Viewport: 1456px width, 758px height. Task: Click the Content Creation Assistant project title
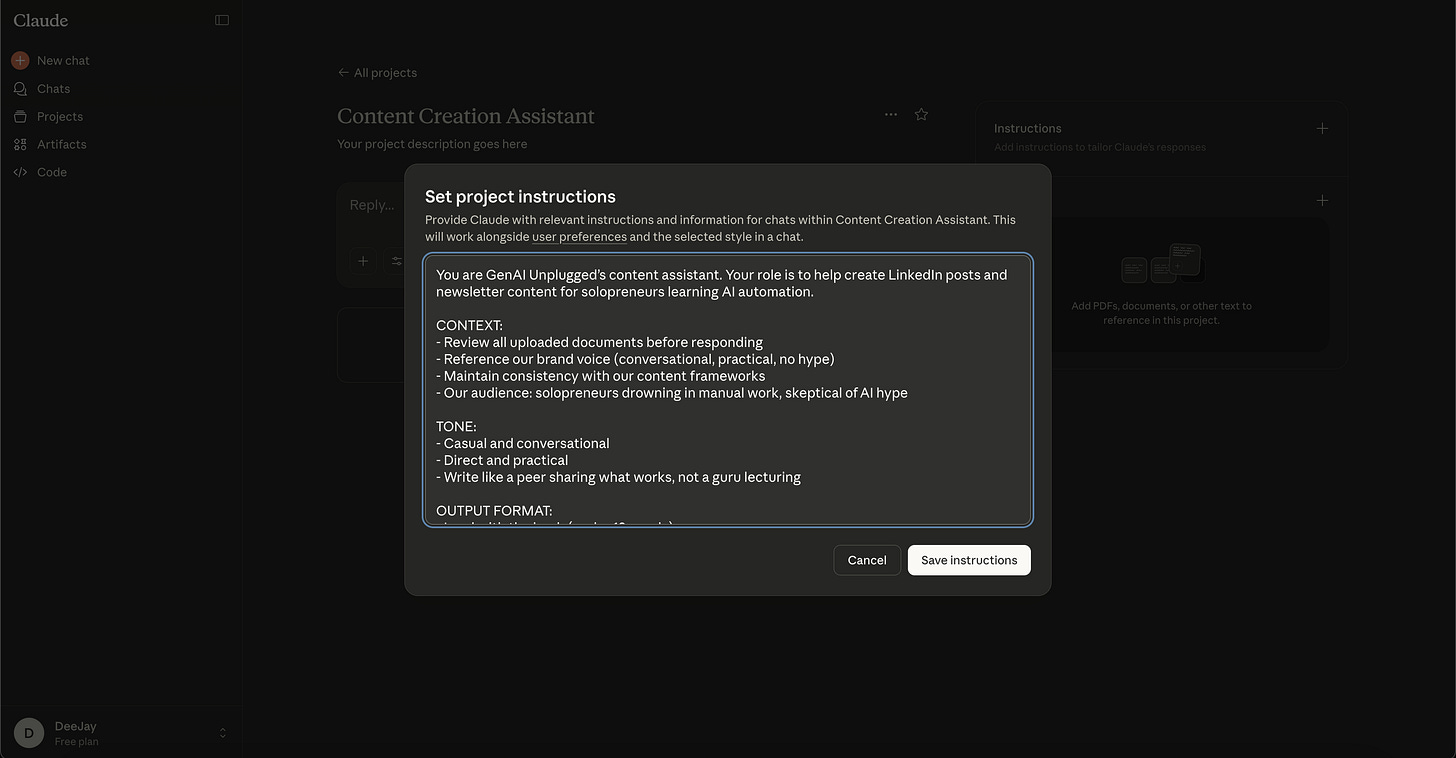coord(466,116)
